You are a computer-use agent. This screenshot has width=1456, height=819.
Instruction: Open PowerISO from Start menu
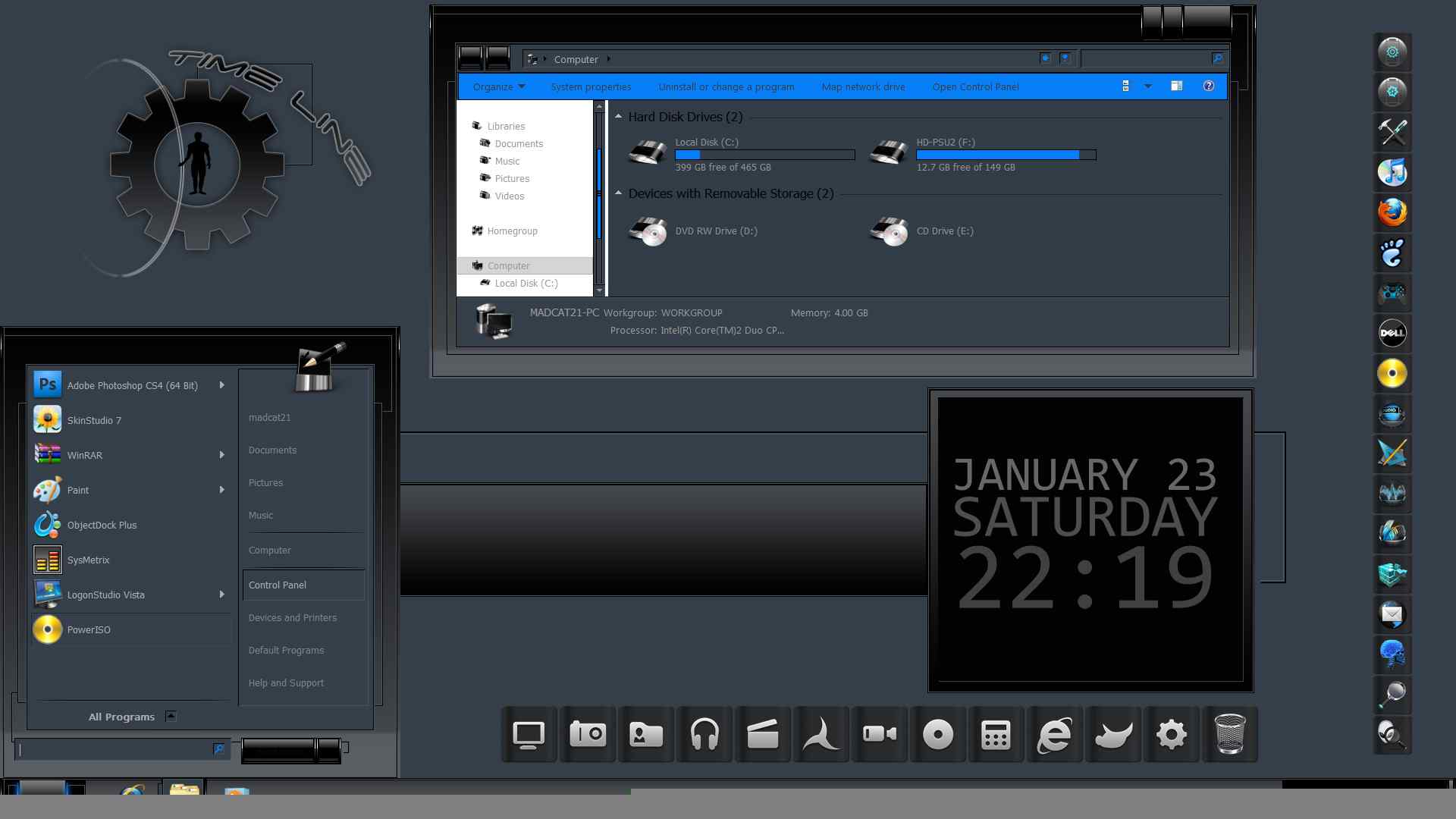[130, 629]
